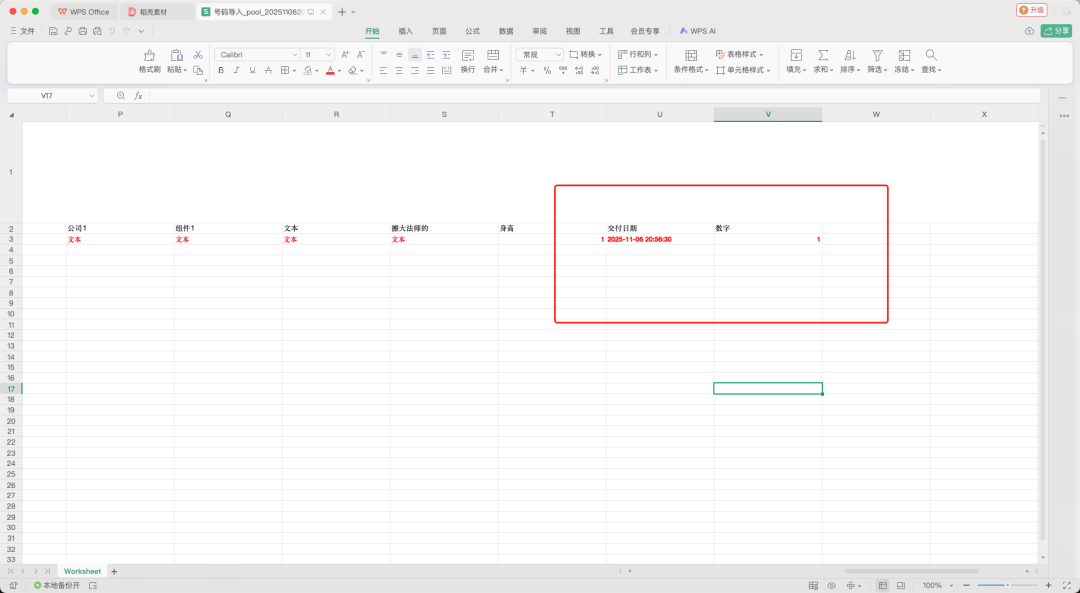Open Find (查找) magnifier tool
This screenshot has height=593, width=1080.
tap(931, 56)
